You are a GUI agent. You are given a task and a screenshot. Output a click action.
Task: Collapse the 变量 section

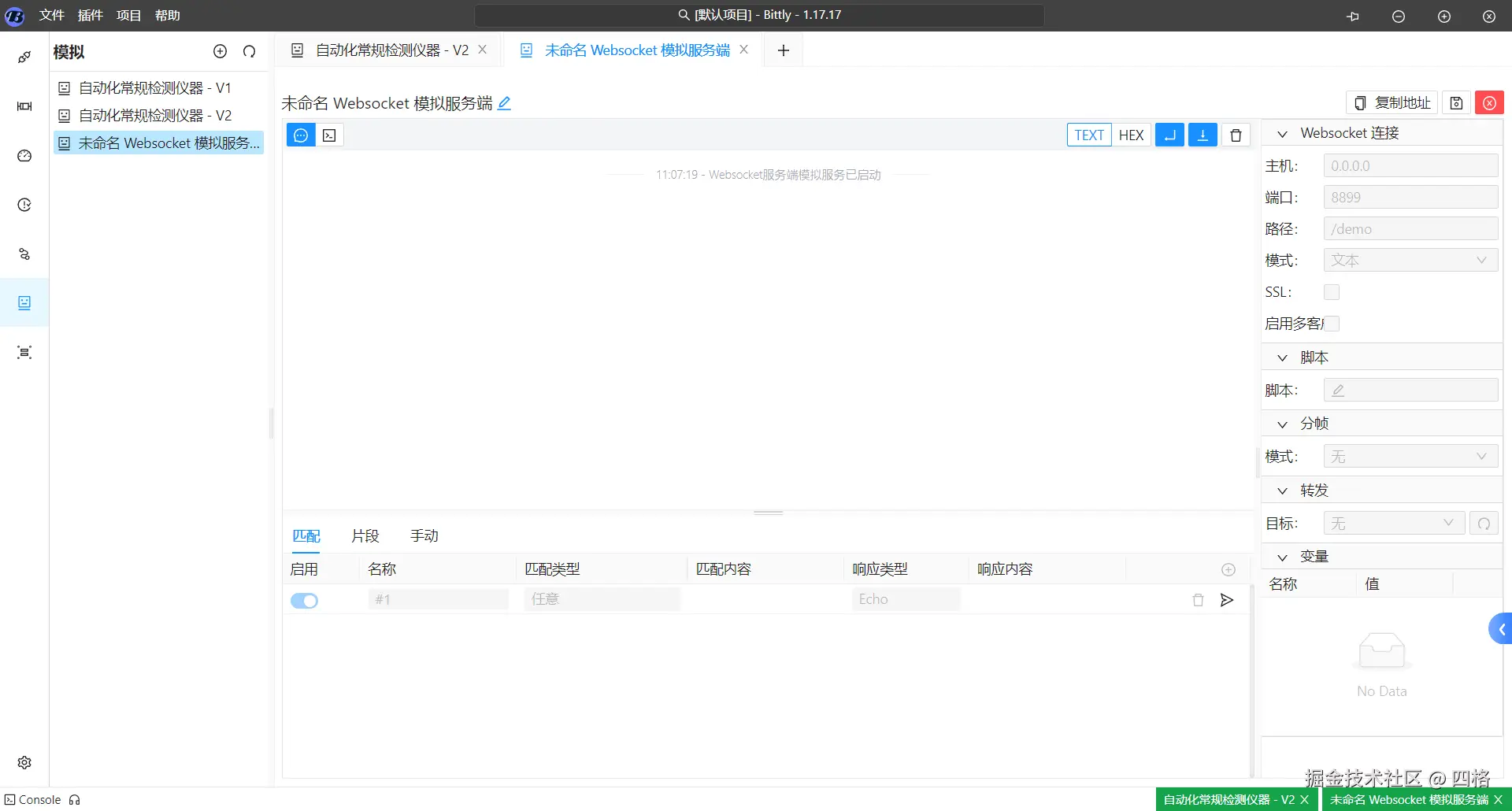1282,557
